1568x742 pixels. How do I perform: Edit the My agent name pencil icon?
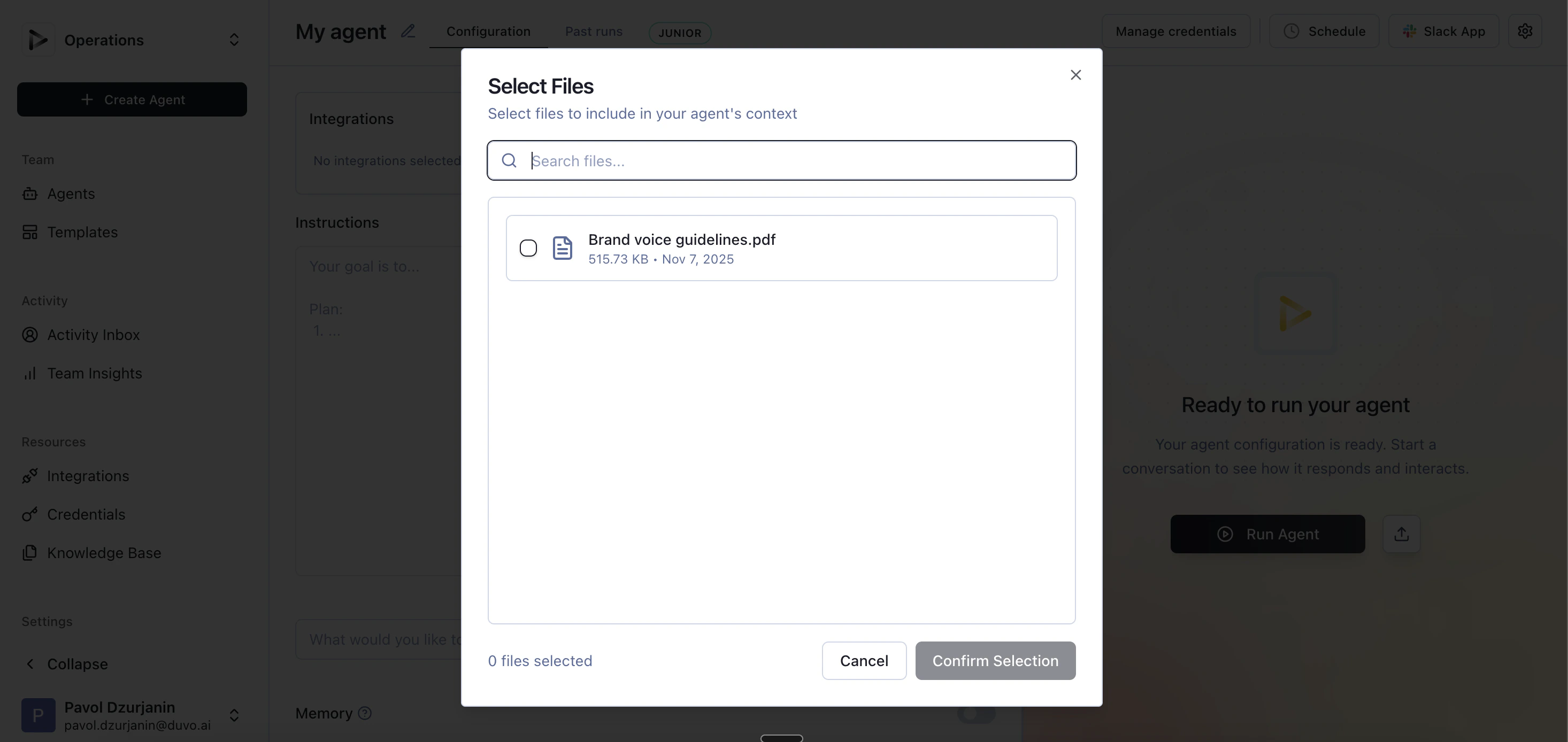point(408,31)
